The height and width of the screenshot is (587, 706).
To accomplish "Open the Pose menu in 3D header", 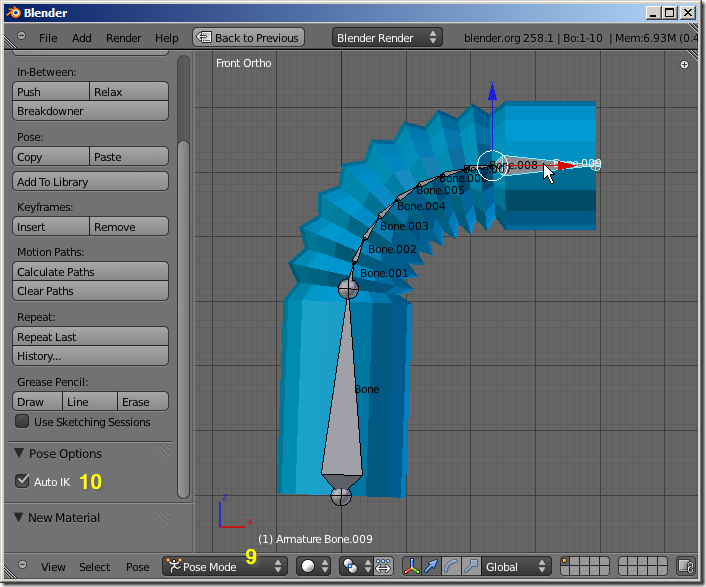I will click(x=138, y=567).
